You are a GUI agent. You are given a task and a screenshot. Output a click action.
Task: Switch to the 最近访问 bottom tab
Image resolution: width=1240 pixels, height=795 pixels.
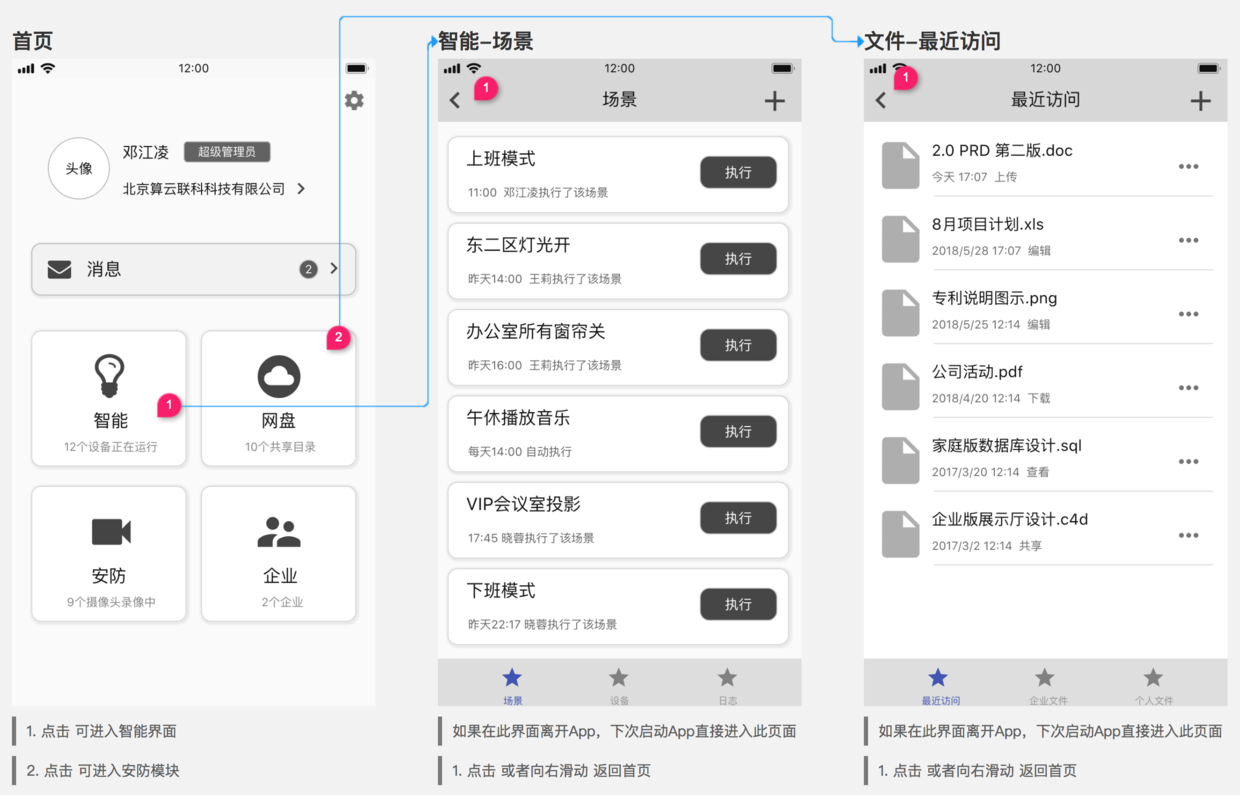[x=939, y=686]
